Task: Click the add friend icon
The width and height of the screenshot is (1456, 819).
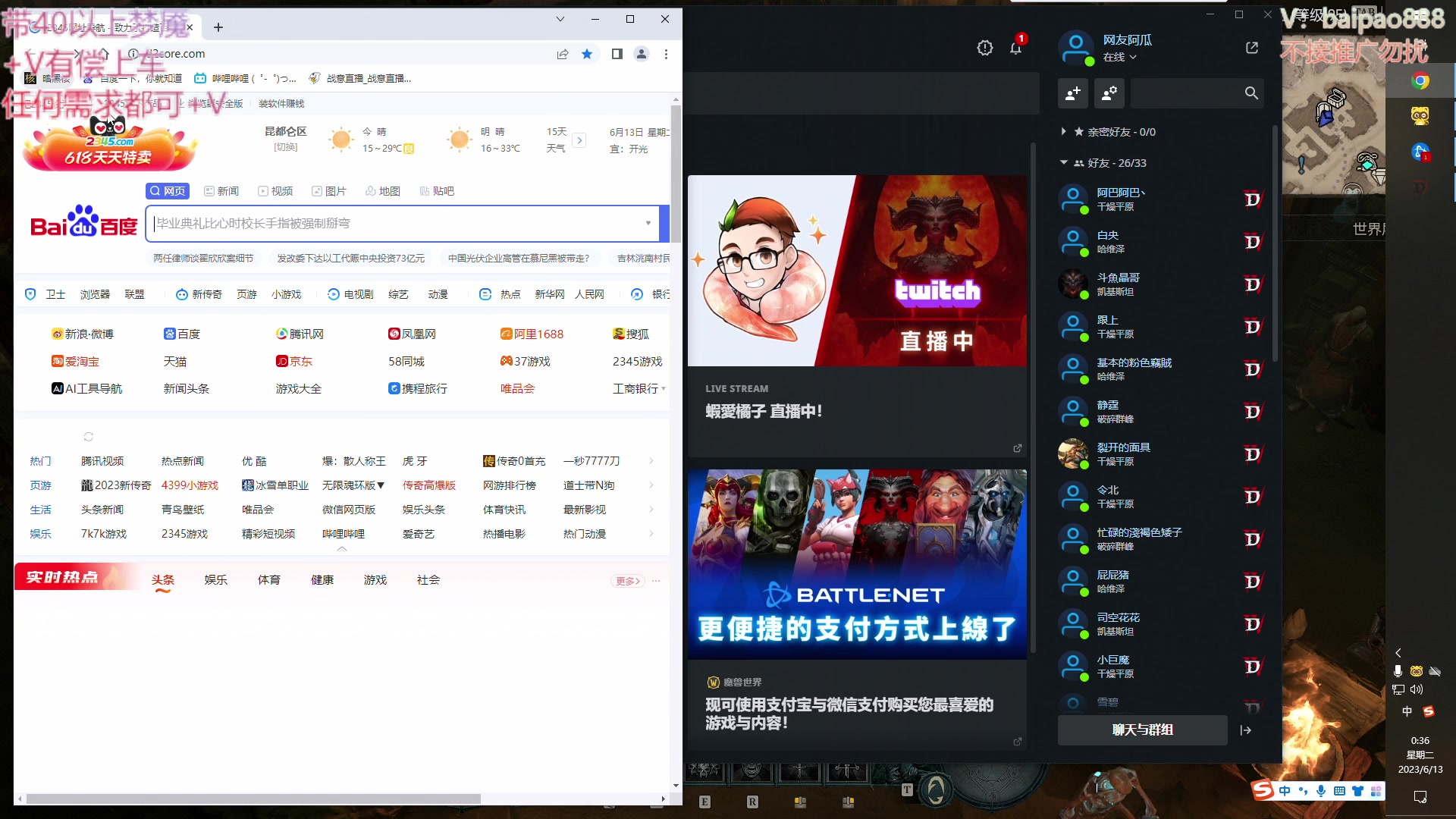Action: pyautogui.click(x=1073, y=93)
